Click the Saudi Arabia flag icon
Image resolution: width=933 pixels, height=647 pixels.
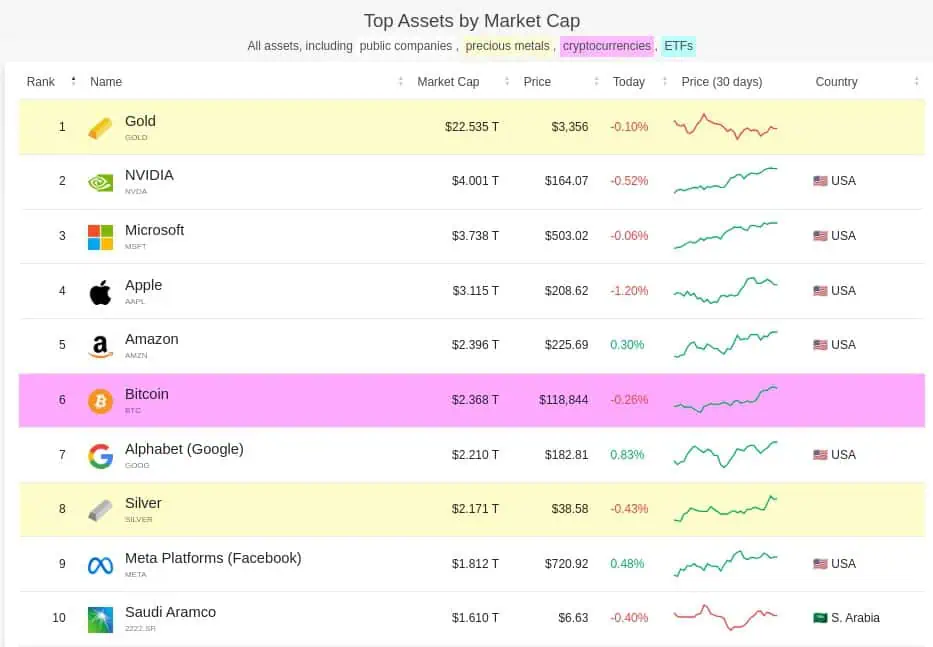(820, 618)
